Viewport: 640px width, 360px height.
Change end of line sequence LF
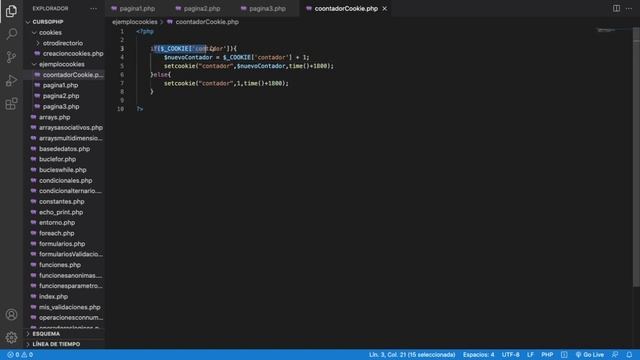(x=530, y=355)
